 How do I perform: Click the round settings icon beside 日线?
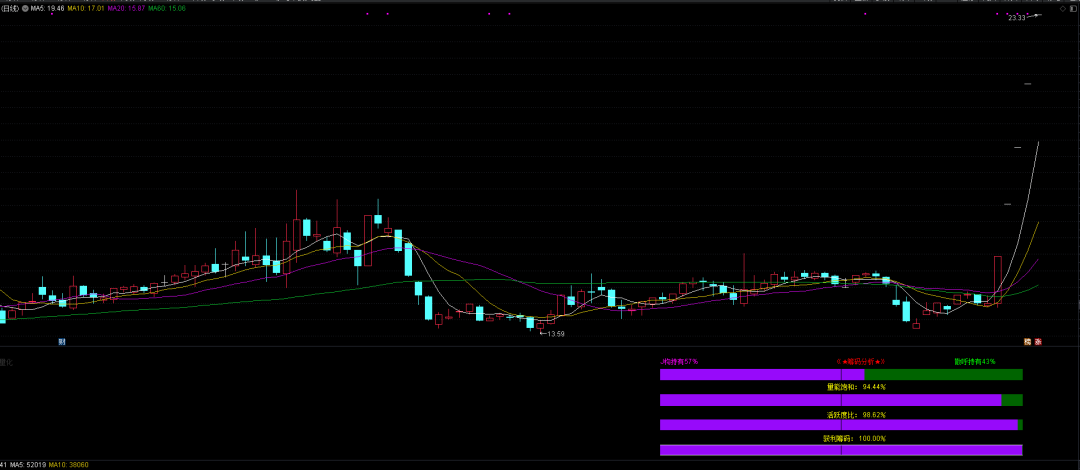coord(24,8)
